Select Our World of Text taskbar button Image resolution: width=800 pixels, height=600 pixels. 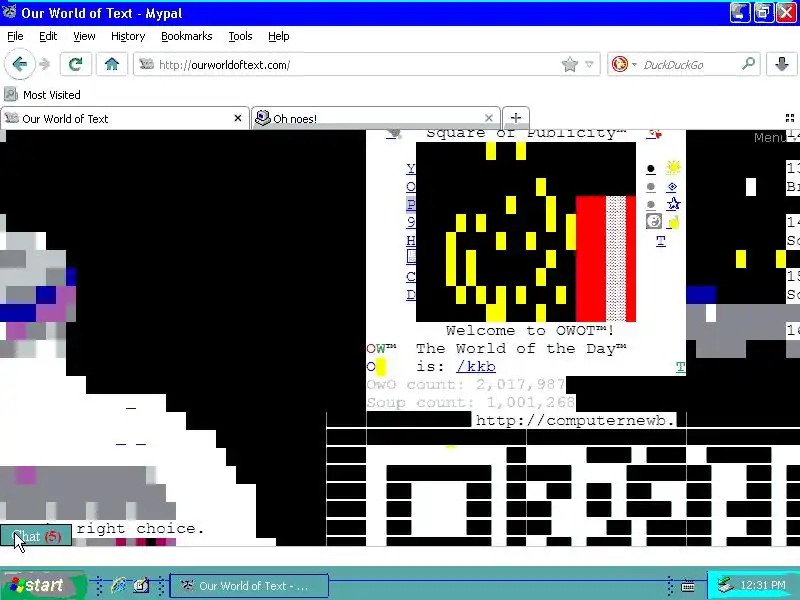[249, 586]
